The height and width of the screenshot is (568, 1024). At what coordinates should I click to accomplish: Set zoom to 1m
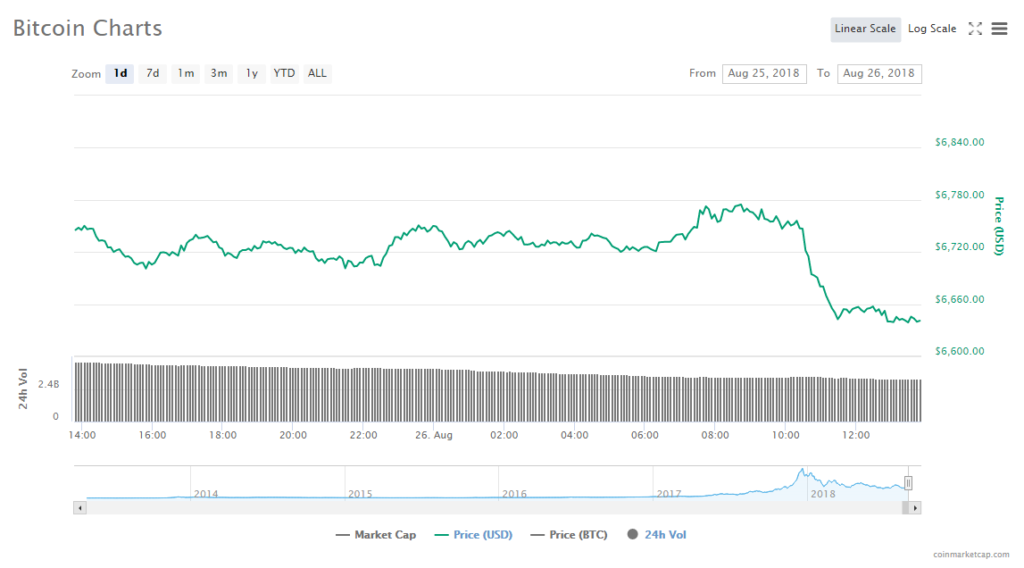pos(186,73)
